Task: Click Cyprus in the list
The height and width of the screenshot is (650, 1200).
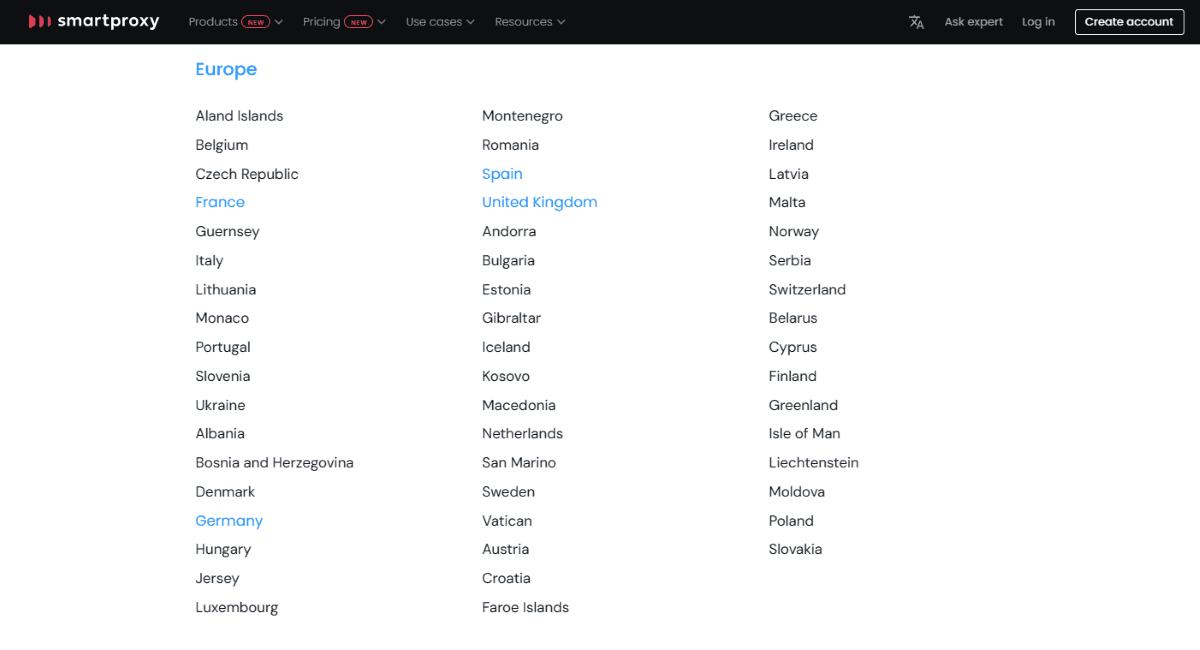Action: 793,347
